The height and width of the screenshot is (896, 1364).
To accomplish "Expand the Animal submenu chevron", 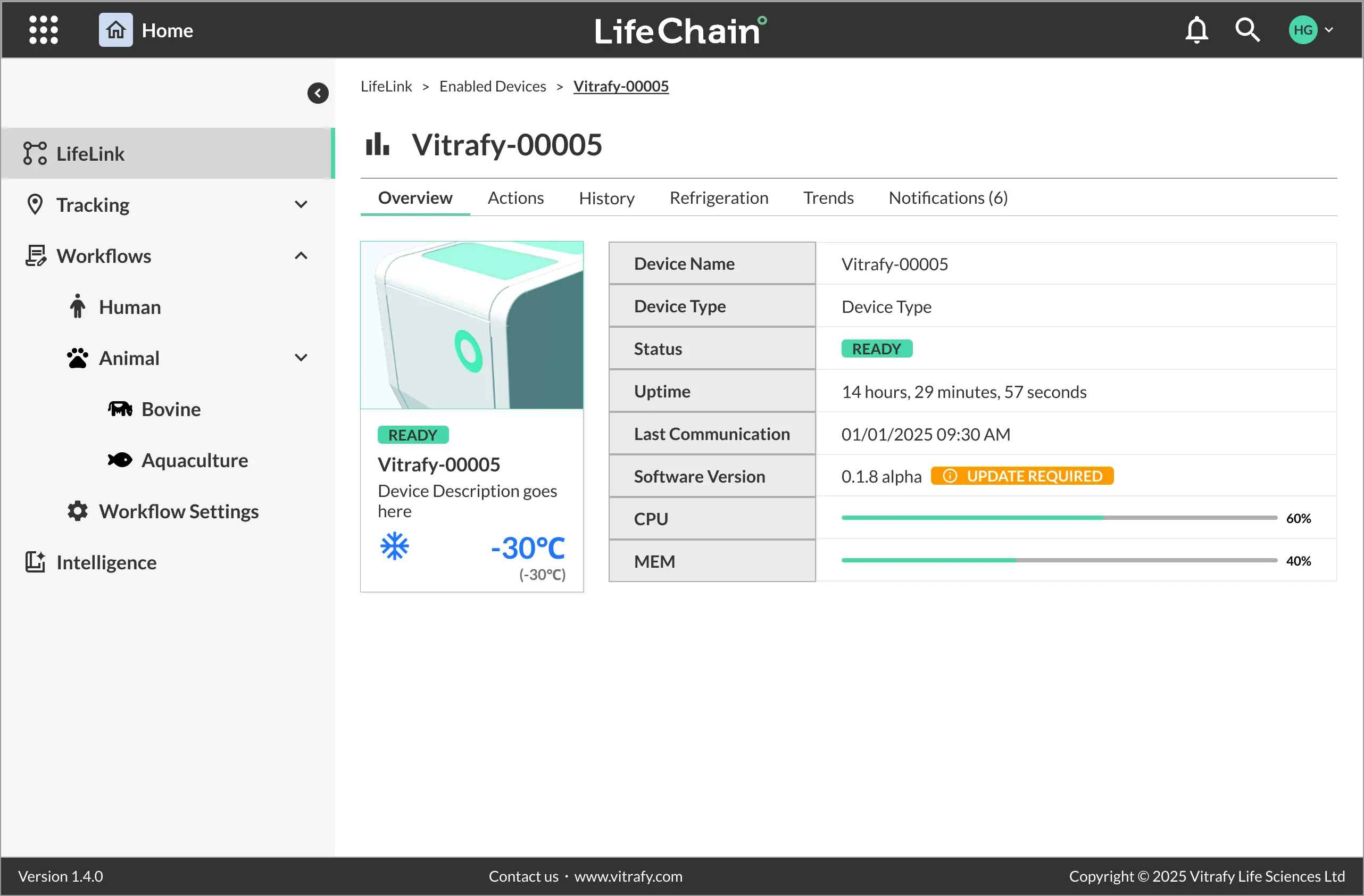I will (x=301, y=358).
